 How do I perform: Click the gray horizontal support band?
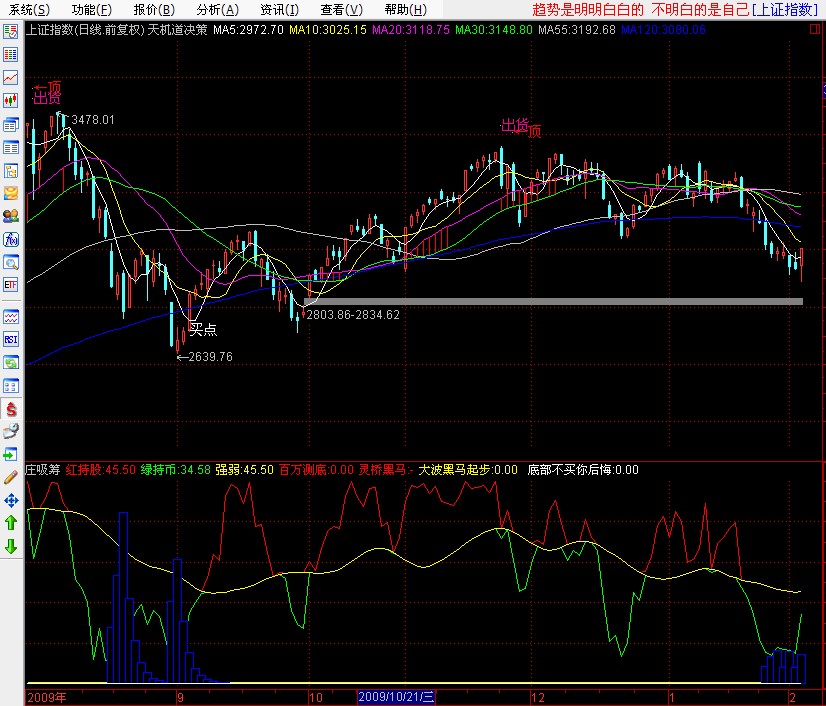pos(553,301)
